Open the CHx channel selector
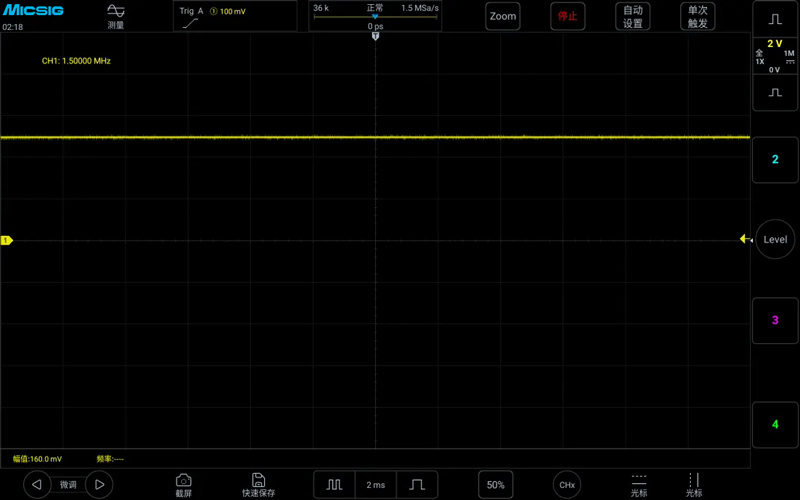The image size is (800, 500). 567,485
